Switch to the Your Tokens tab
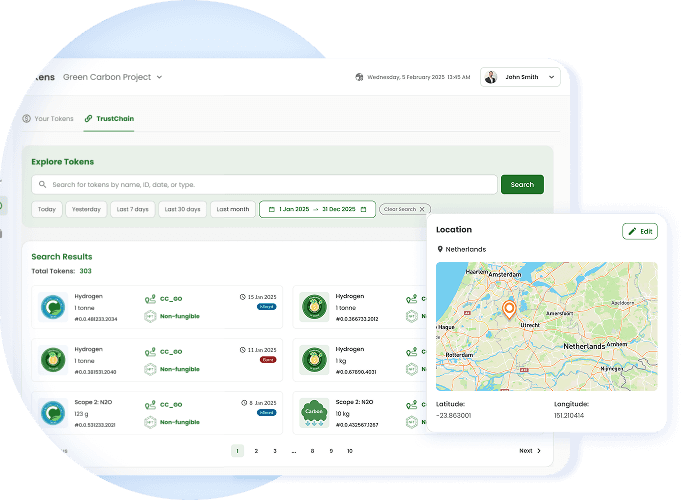 48,119
